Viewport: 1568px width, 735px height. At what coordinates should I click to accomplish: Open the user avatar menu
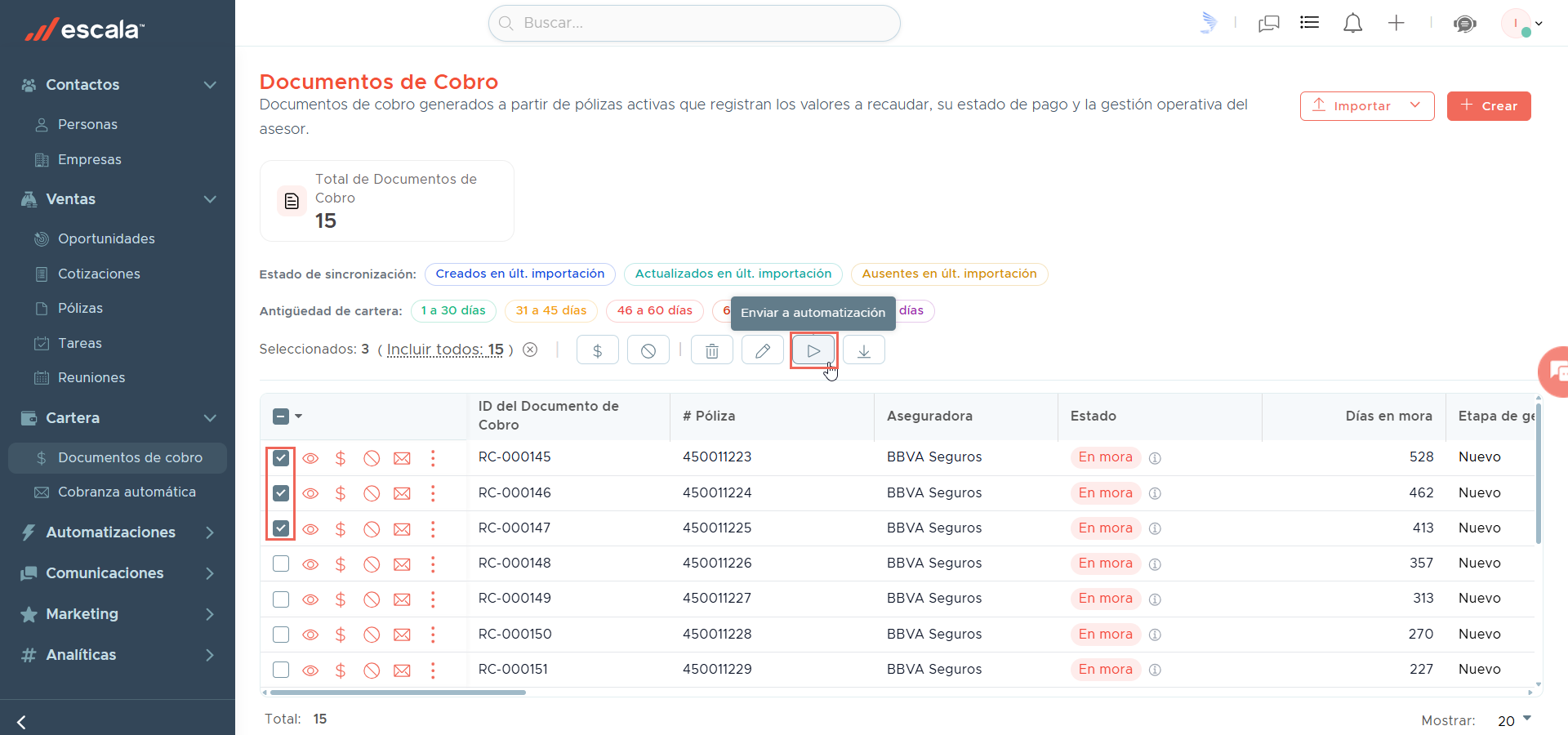coord(1521,23)
